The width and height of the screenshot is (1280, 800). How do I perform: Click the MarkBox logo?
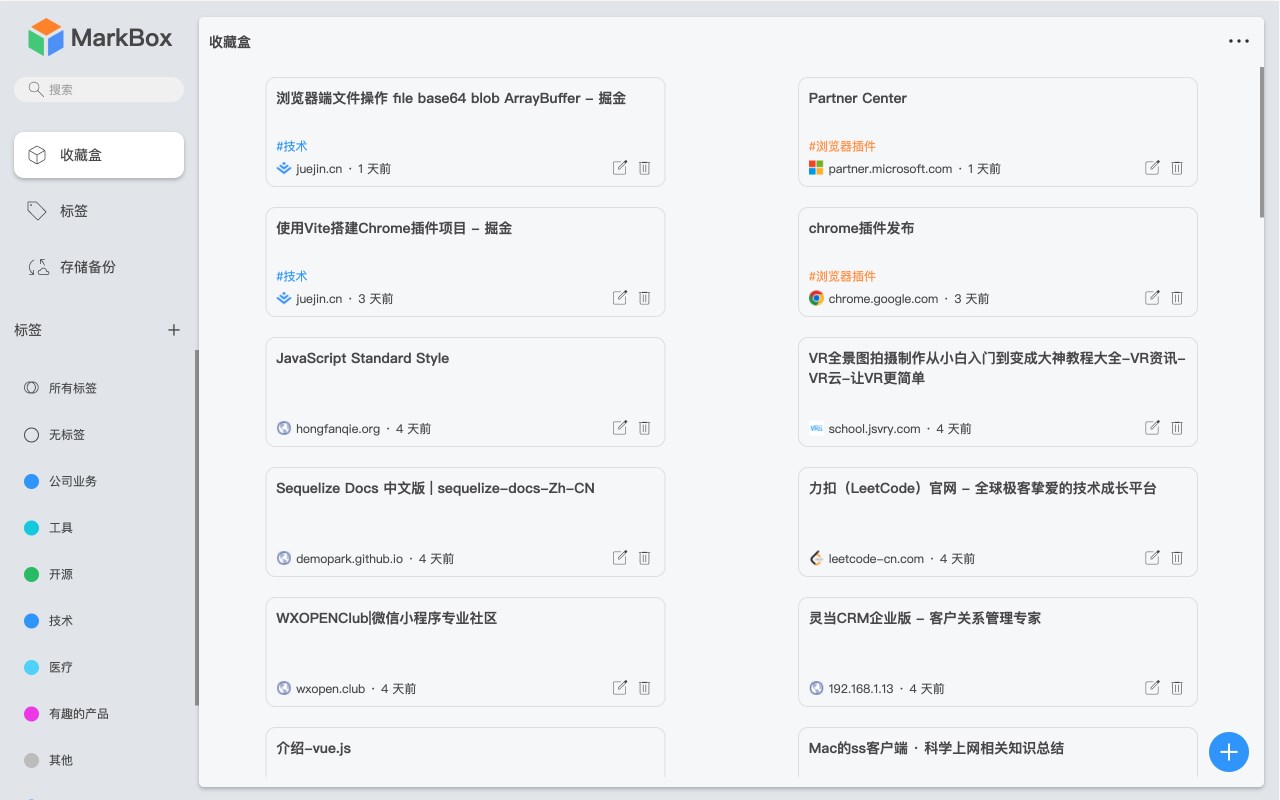click(x=99, y=38)
